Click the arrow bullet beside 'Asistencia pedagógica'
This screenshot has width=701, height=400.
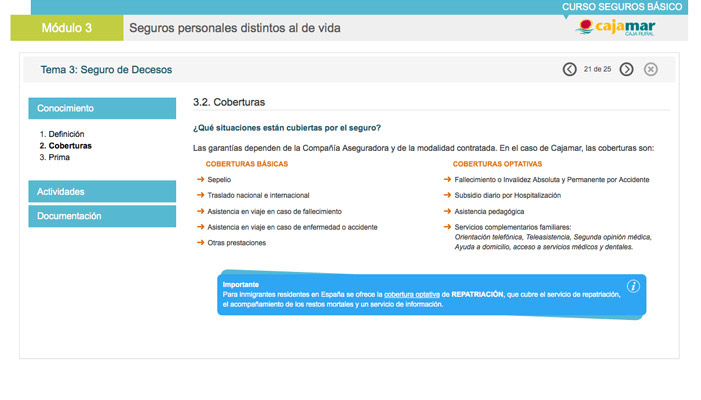pyautogui.click(x=447, y=211)
